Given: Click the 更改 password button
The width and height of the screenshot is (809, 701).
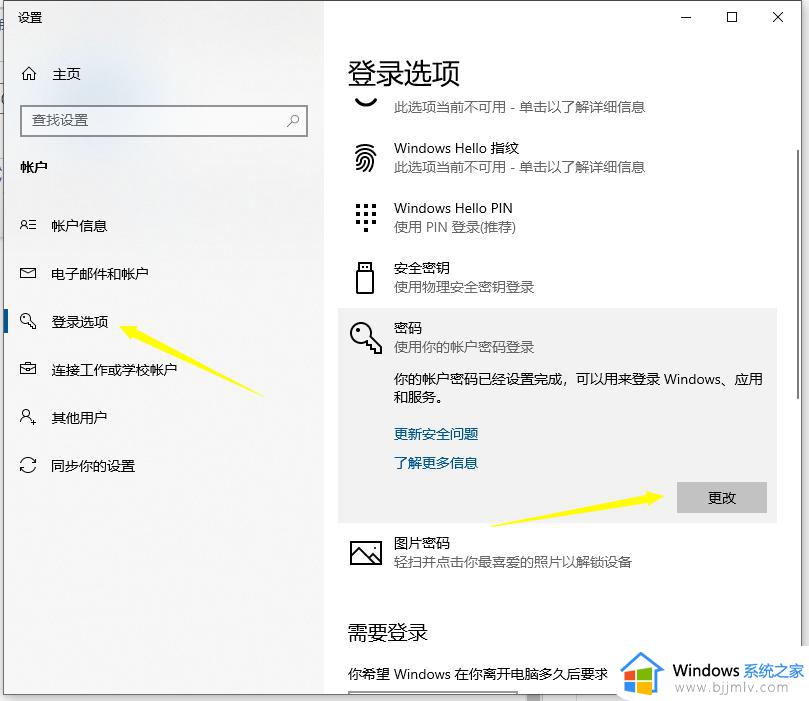Looking at the screenshot, I should click(721, 497).
